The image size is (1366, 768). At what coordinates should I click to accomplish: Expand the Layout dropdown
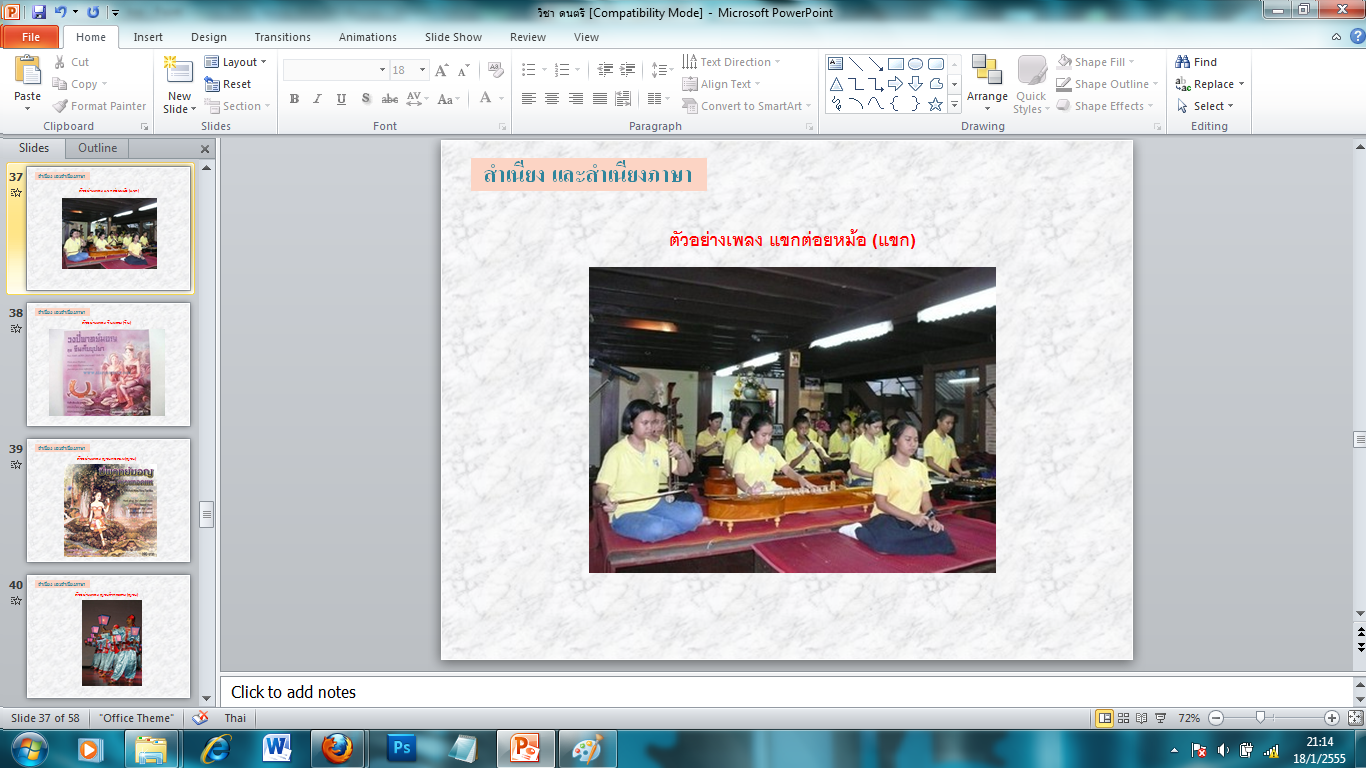tap(236, 62)
